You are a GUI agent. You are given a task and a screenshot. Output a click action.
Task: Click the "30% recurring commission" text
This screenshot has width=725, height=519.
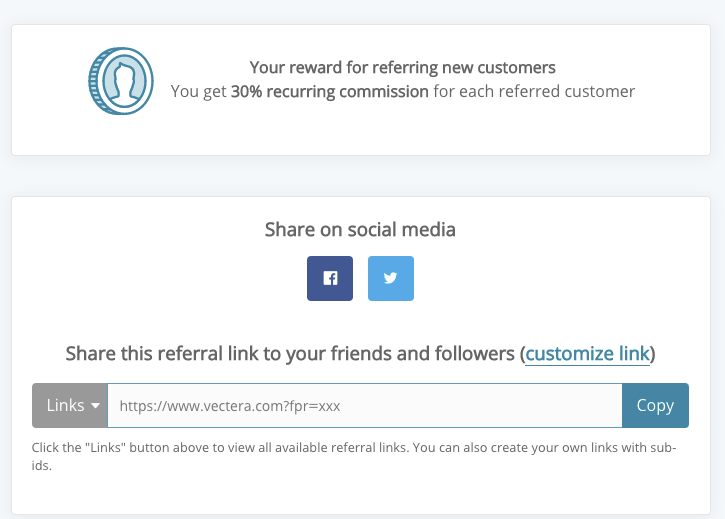click(x=330, y=92)
